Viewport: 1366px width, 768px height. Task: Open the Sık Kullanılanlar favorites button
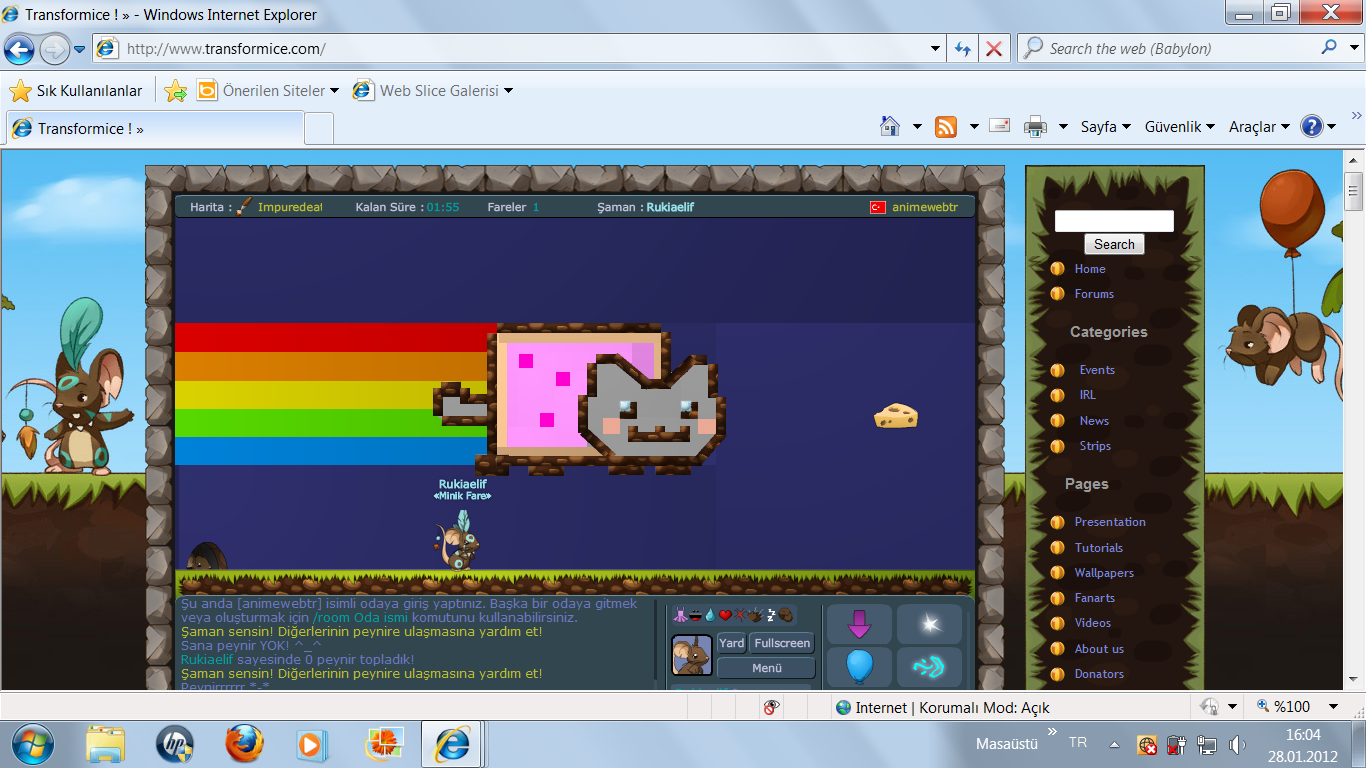76,91
